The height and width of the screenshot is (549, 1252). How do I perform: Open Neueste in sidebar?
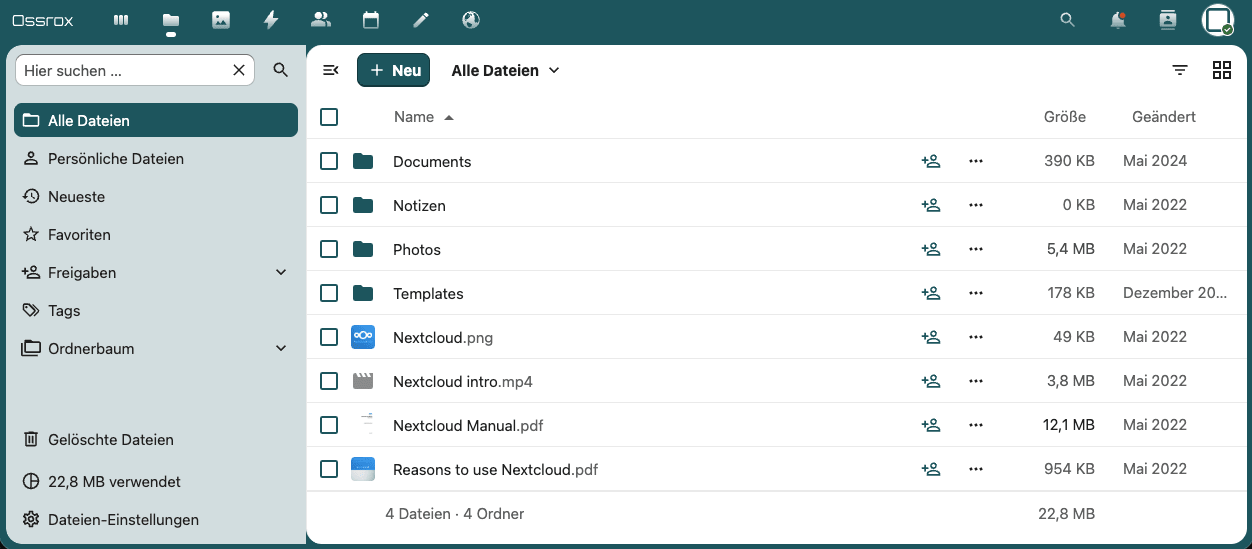coord(156,196)
